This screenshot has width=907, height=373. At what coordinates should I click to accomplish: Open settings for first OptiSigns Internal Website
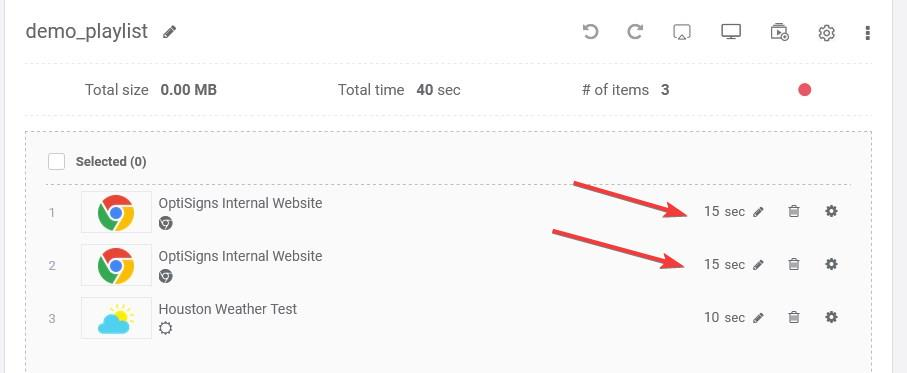(831, 211)
